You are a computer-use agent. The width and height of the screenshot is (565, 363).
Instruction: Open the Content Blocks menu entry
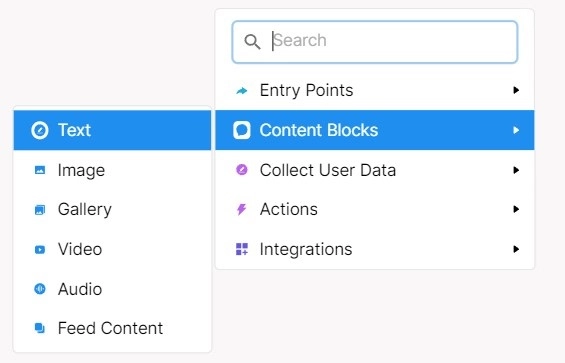(375, 130)
